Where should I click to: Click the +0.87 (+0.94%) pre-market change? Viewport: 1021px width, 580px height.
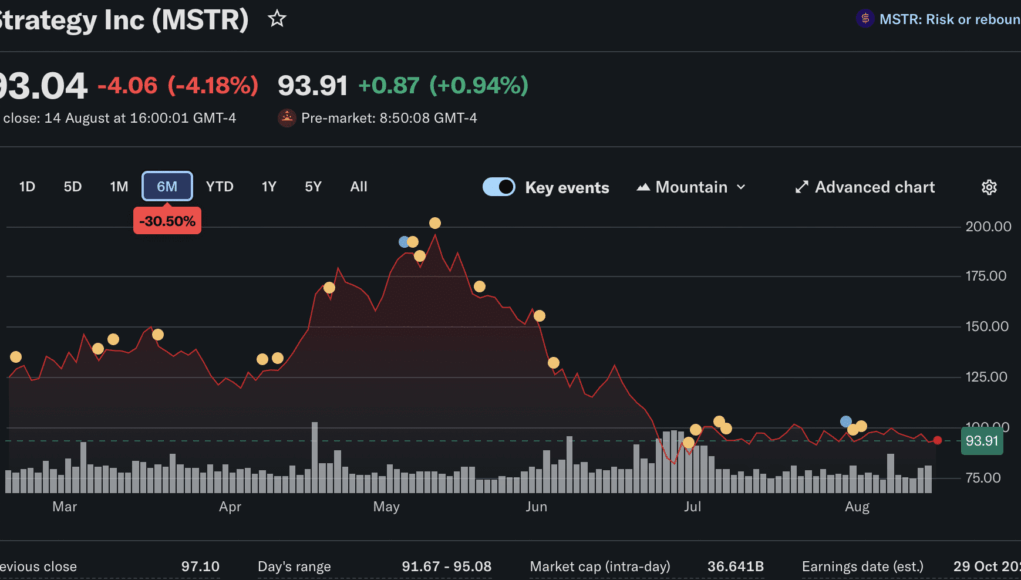(x=443, y=85)
